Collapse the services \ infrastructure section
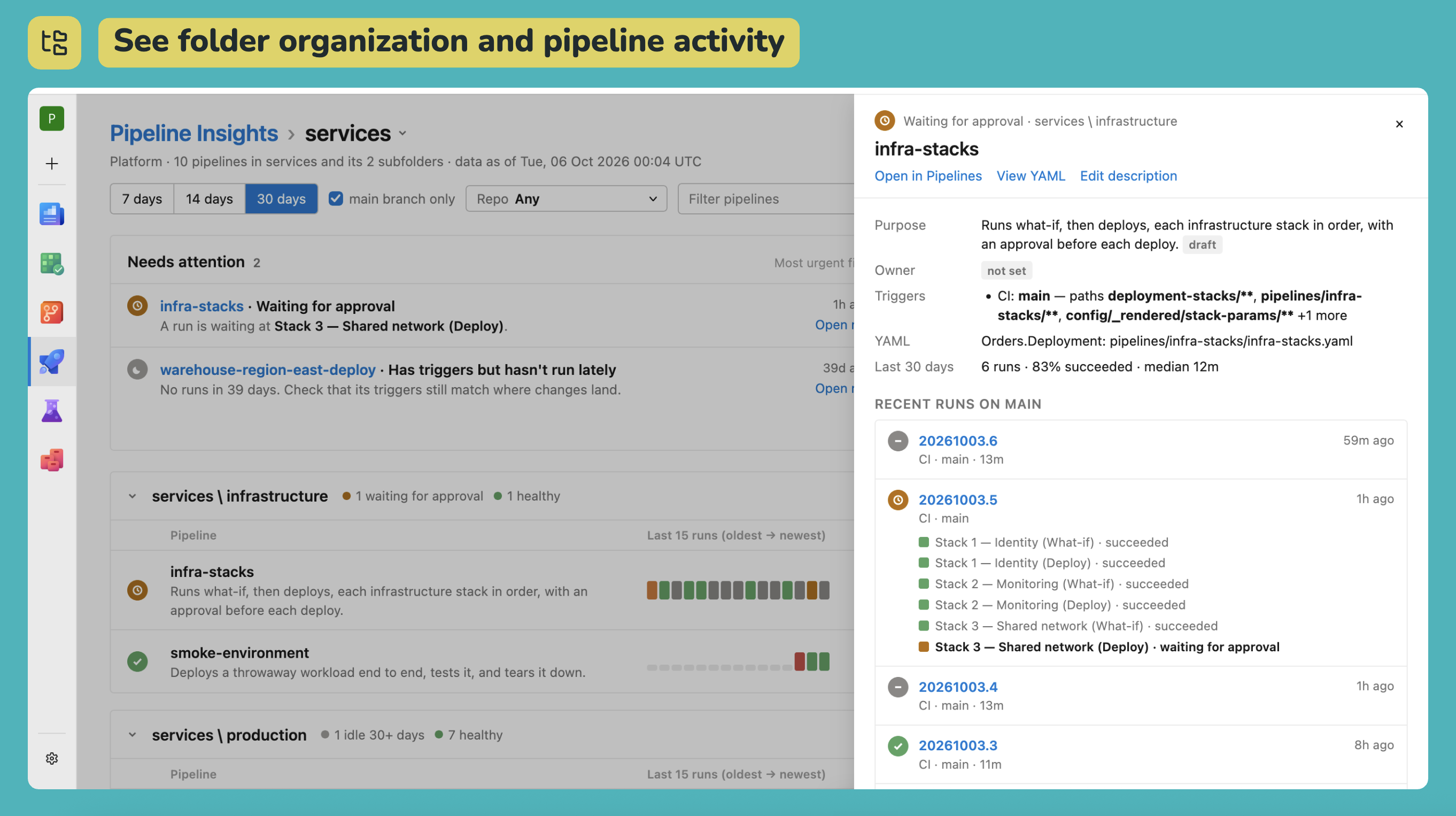 [x=132, y=496]
